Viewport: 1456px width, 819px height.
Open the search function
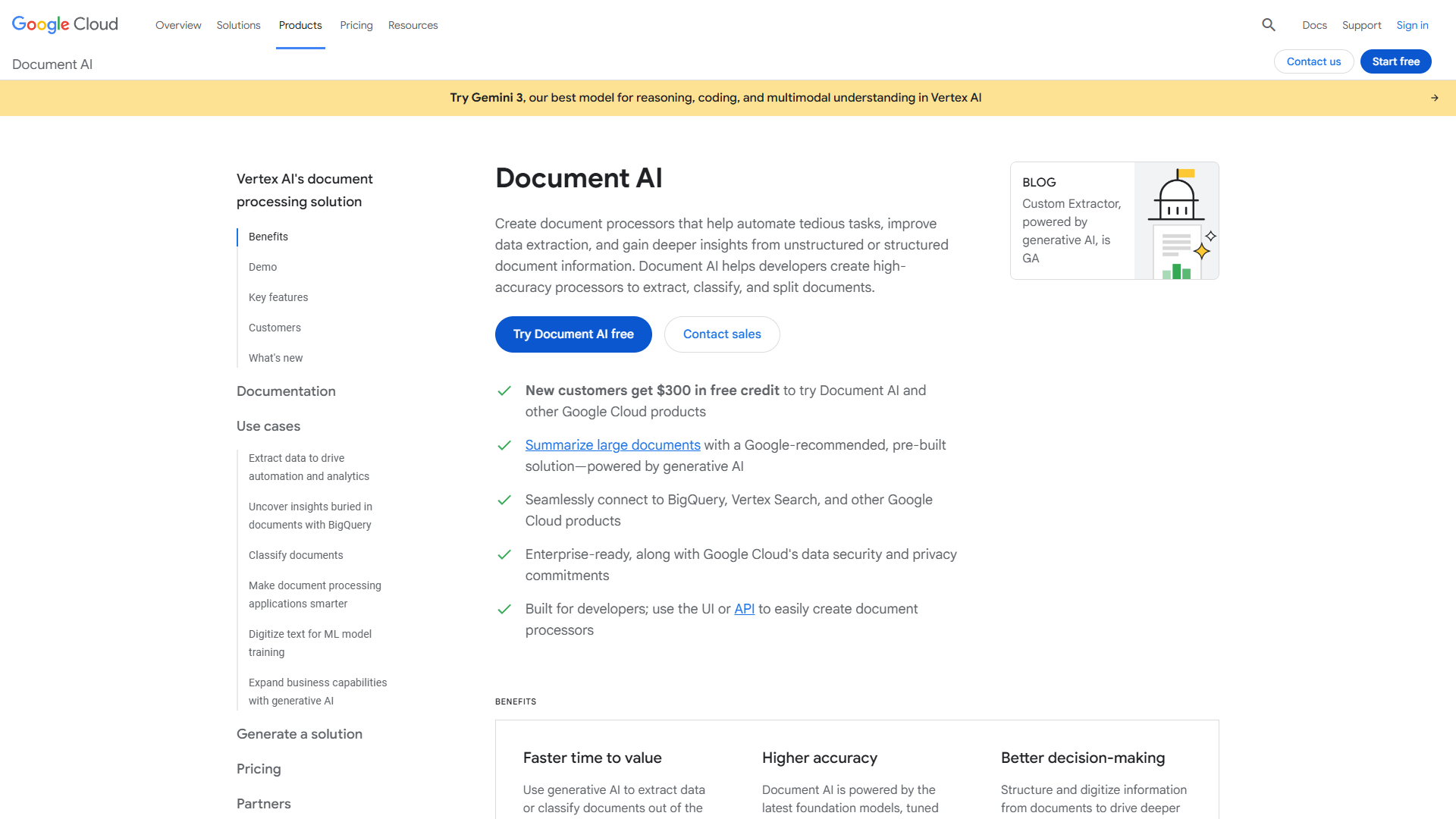click(x=1268, y=25)
